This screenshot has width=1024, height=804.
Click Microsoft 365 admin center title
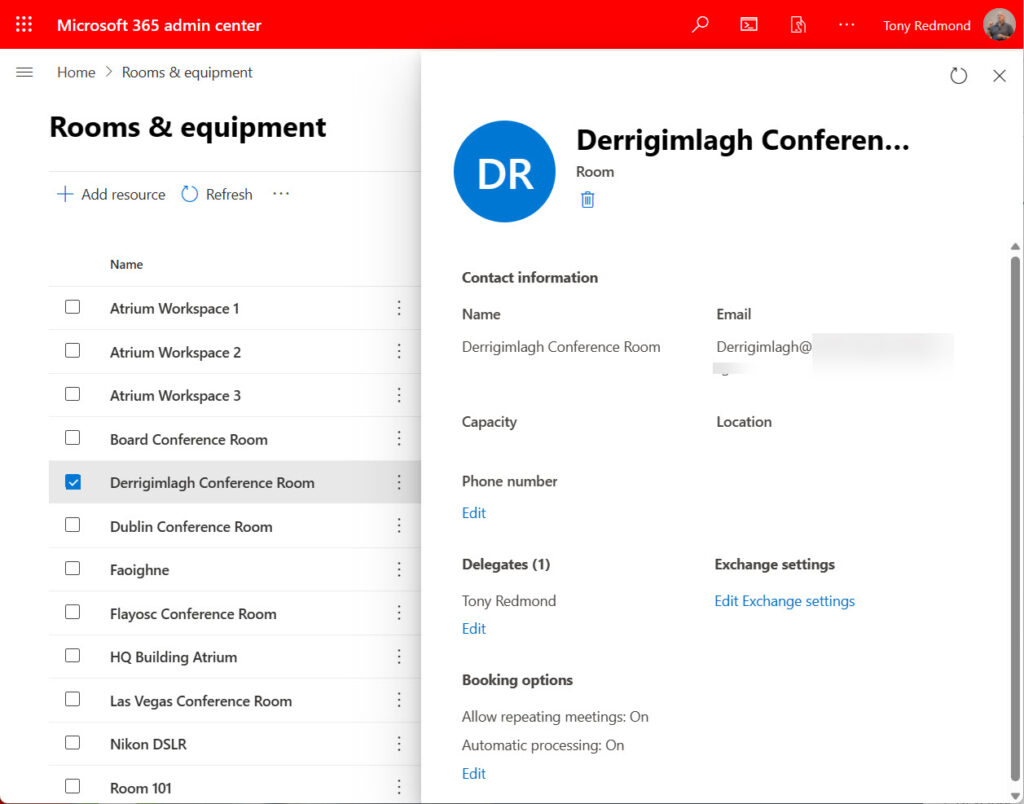(x=159, y=25)
